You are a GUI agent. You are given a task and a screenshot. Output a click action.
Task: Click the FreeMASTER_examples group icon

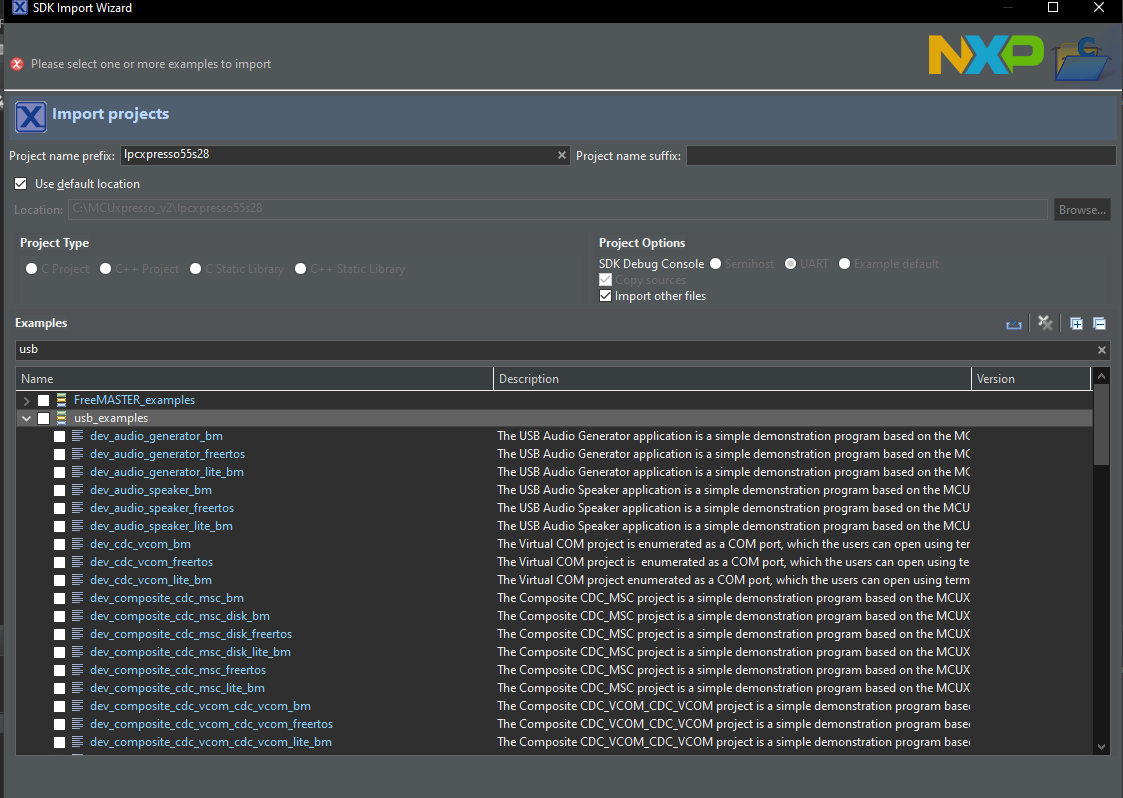62,400
